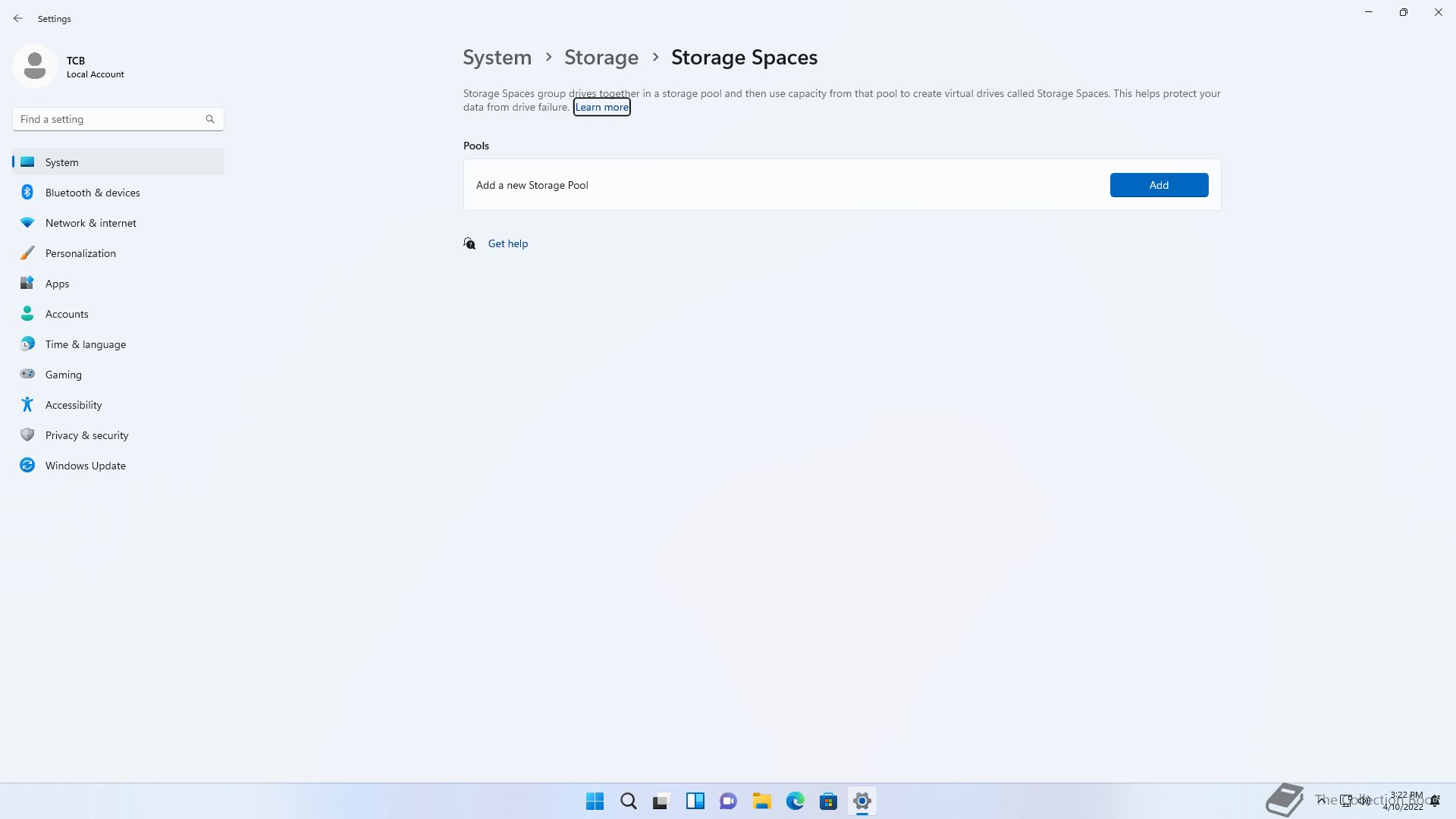Viewport: 1456px width, 819px height.
Task: Restore down the Settings window
Action: click(x=1404, y=12)
